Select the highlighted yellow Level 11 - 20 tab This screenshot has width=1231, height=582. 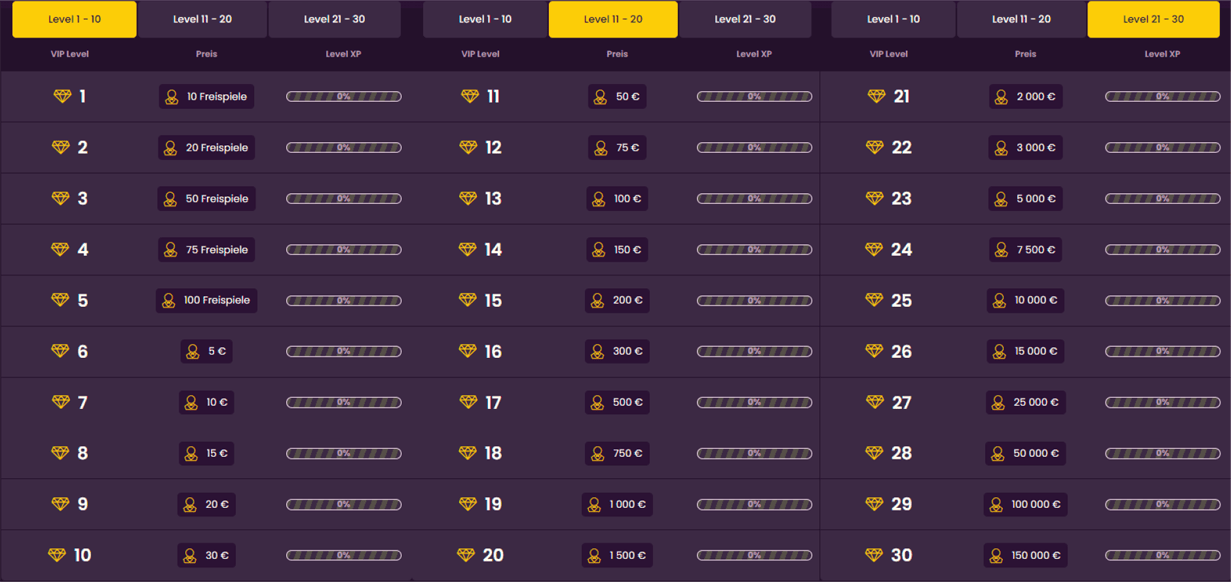click(x=613, y=19)
